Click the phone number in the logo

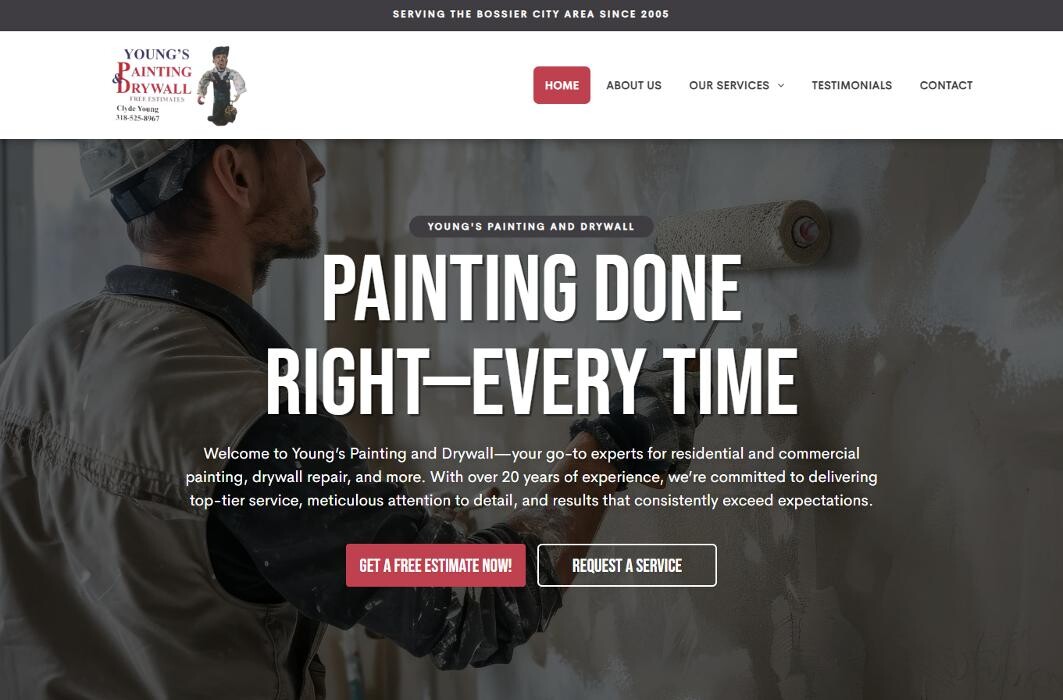coord(138,118)
